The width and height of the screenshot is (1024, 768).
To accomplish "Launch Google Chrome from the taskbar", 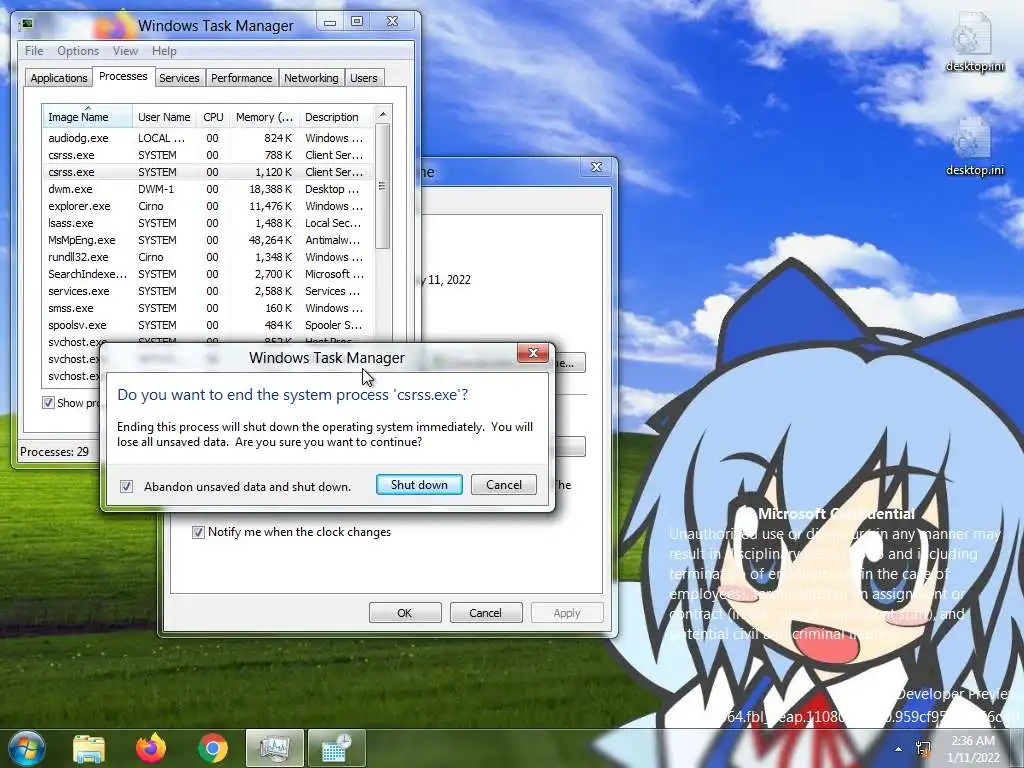I will (x=213, y=748).
